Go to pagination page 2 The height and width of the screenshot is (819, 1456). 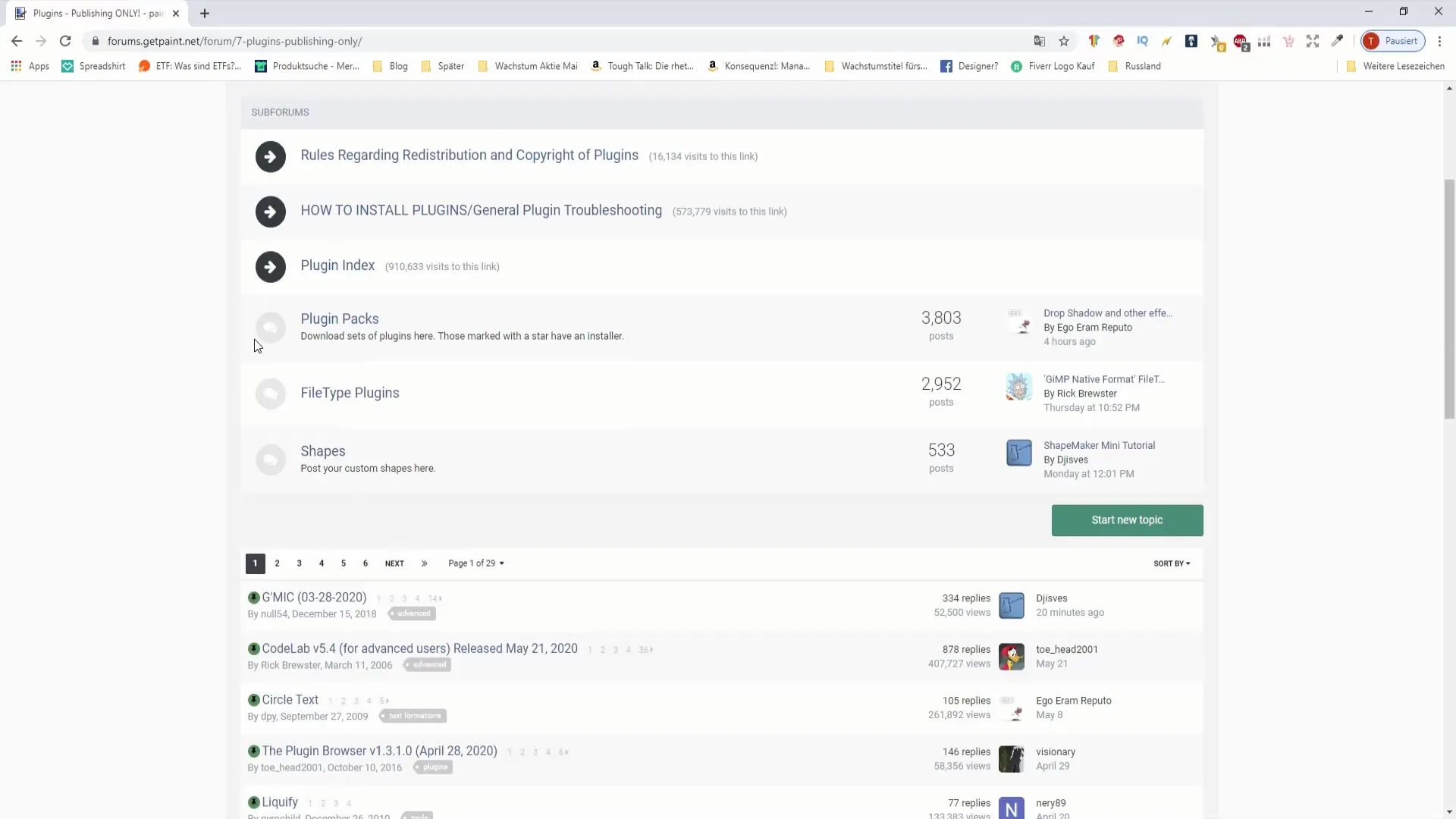278,563
